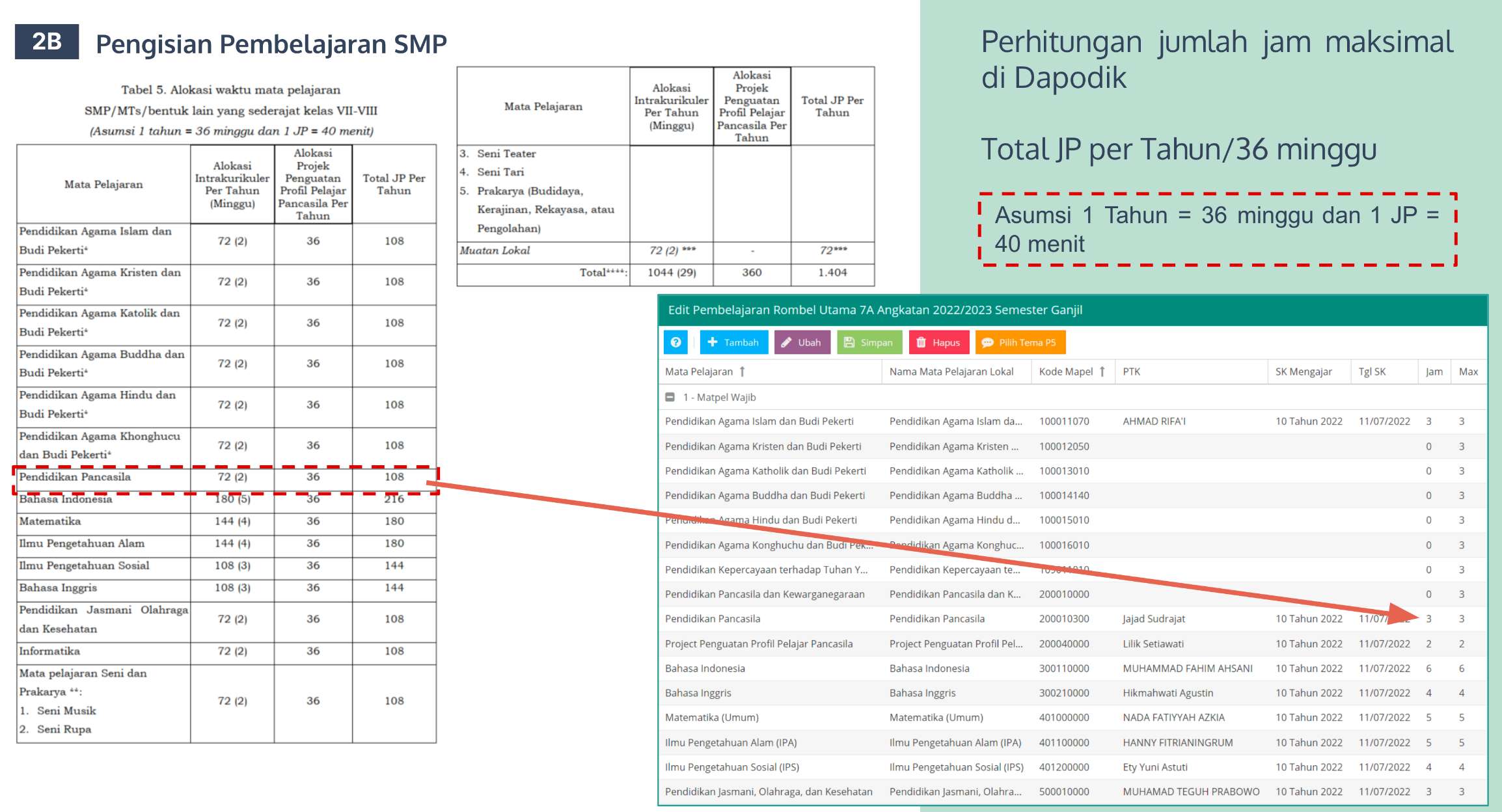The width and height of the screenshot is (1502, 812).
Task: Click the Ubah pencil edit button
Action: [x=802, y=342]
